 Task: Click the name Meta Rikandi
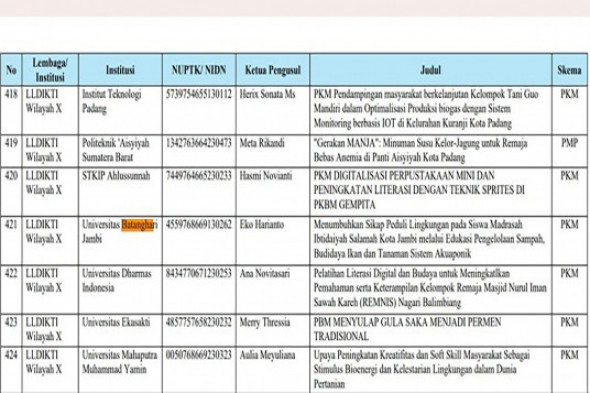262,143
